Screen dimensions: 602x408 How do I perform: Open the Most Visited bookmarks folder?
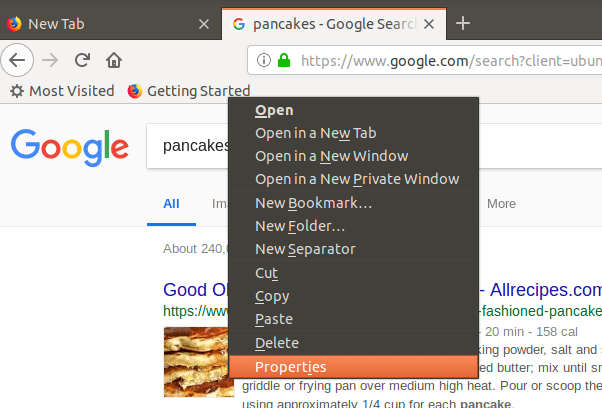[62, 91]
